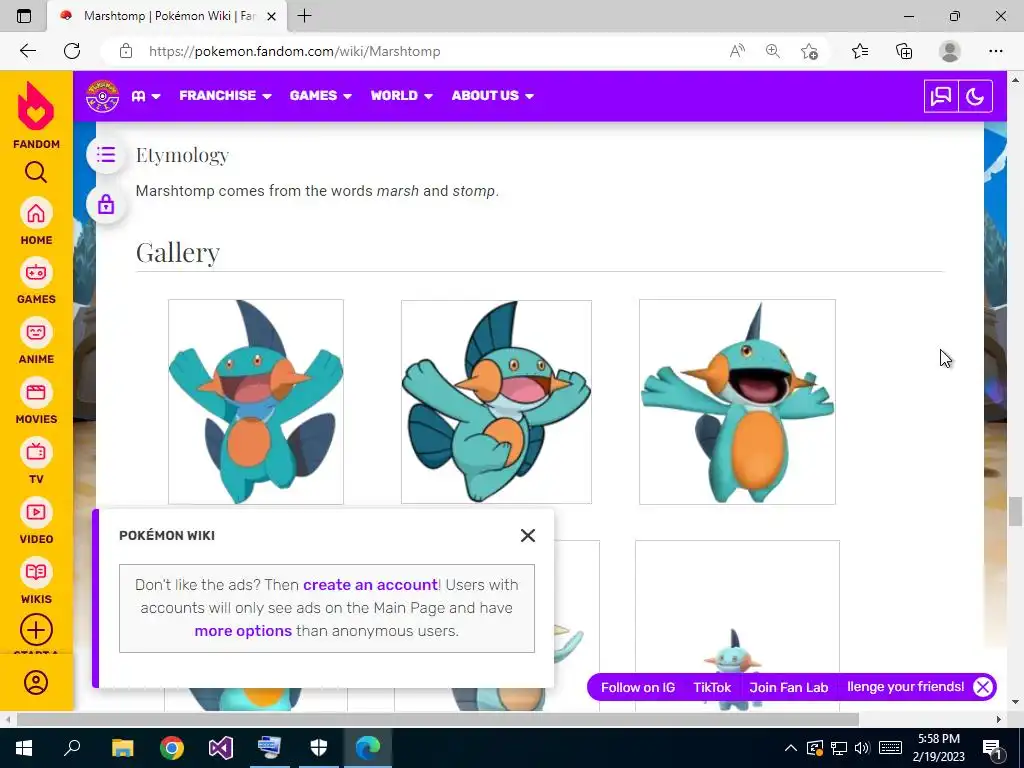1024x768 pixels.
Task: Open the second Marshtomp gallery image
Action: pos(496,402)
